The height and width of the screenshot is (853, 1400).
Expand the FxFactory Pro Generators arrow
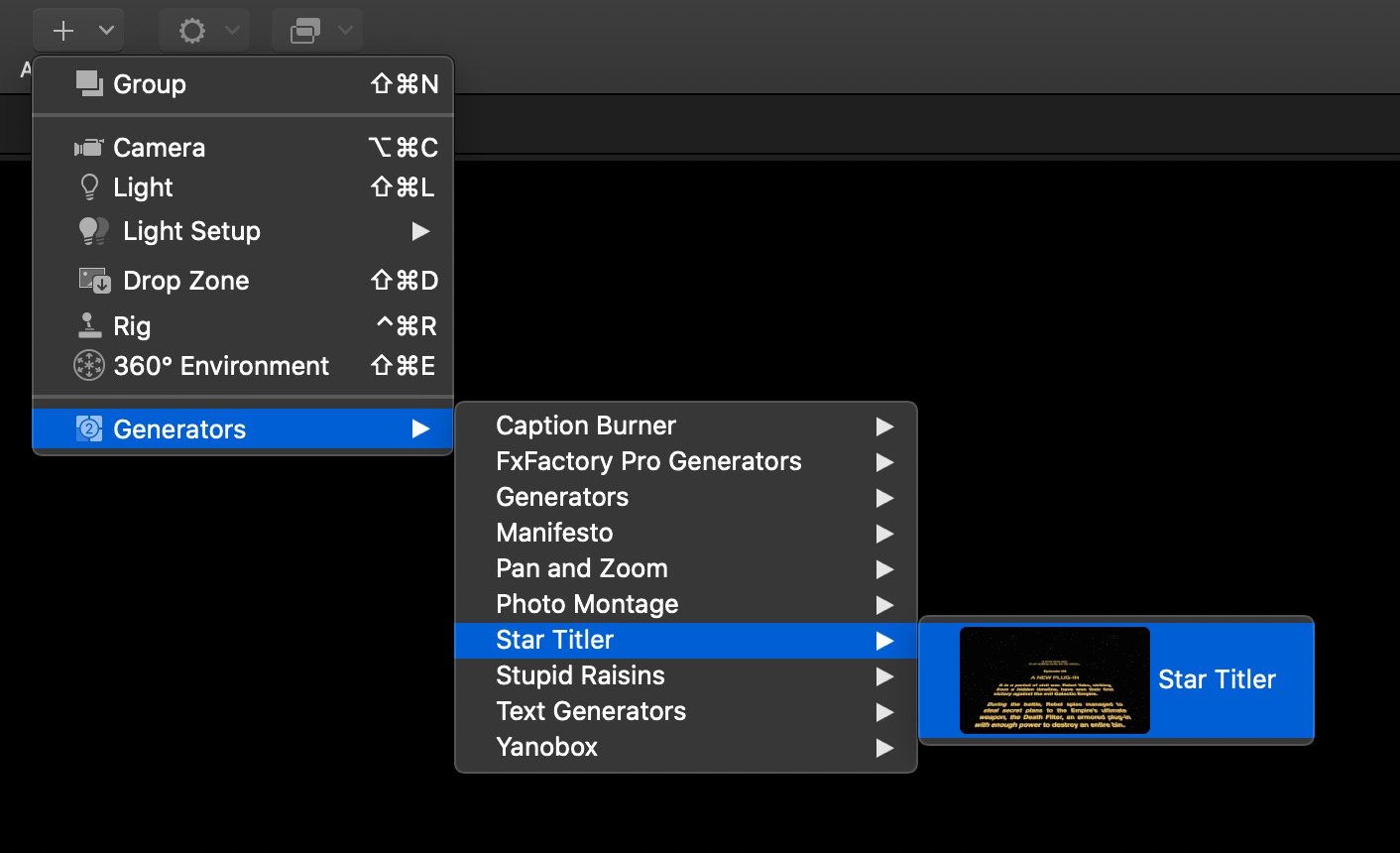click(884, 462)
